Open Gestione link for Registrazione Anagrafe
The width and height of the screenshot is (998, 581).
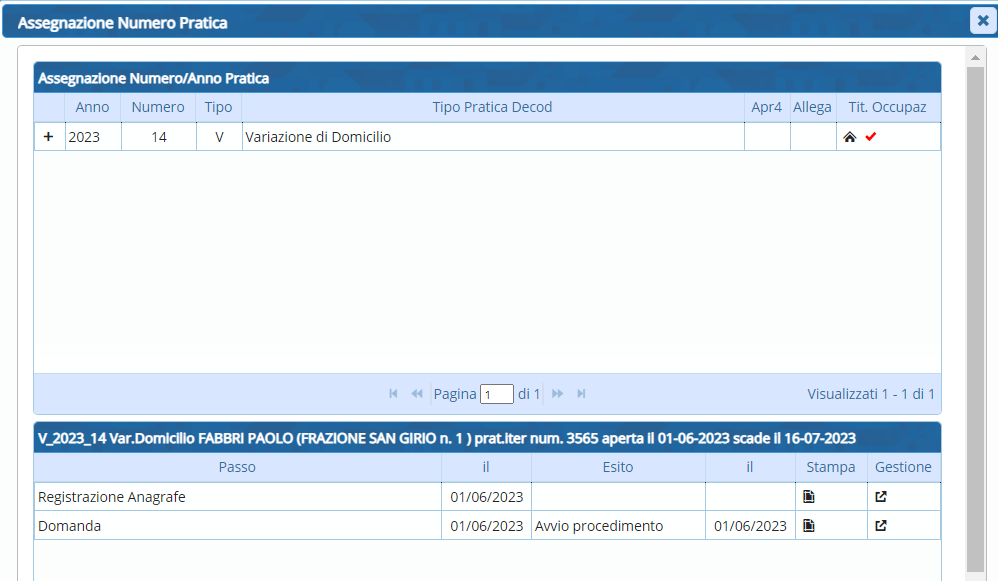(x=881, y=496)
